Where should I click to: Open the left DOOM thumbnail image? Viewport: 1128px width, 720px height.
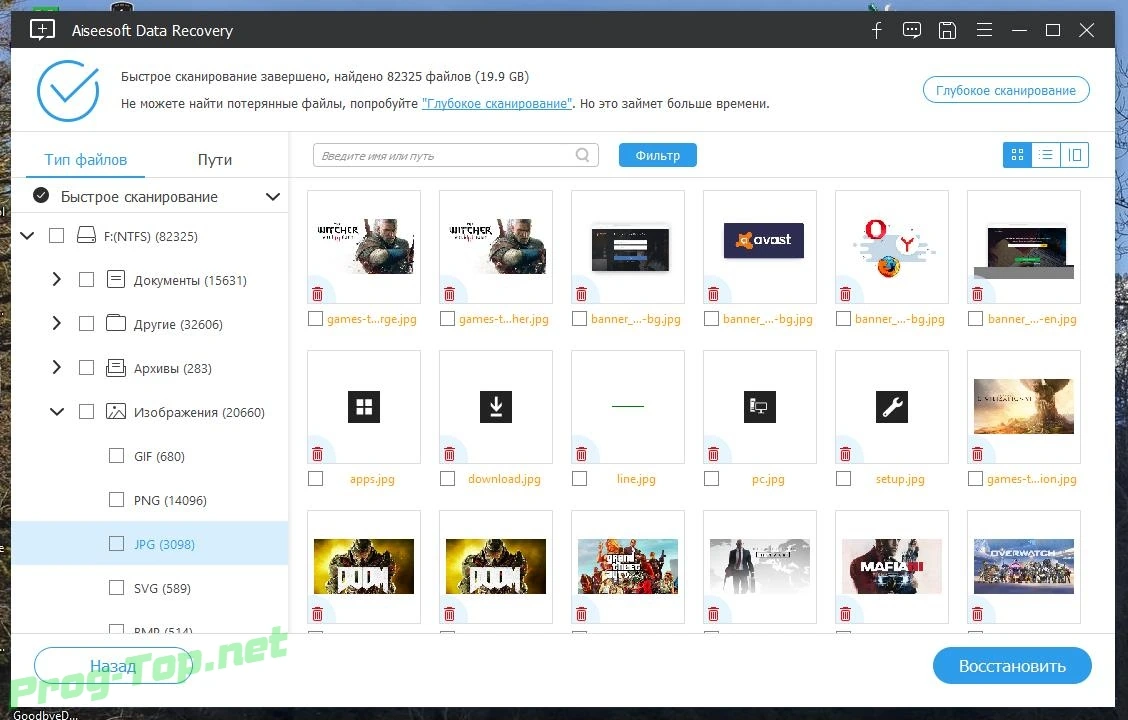click(364, 567)
